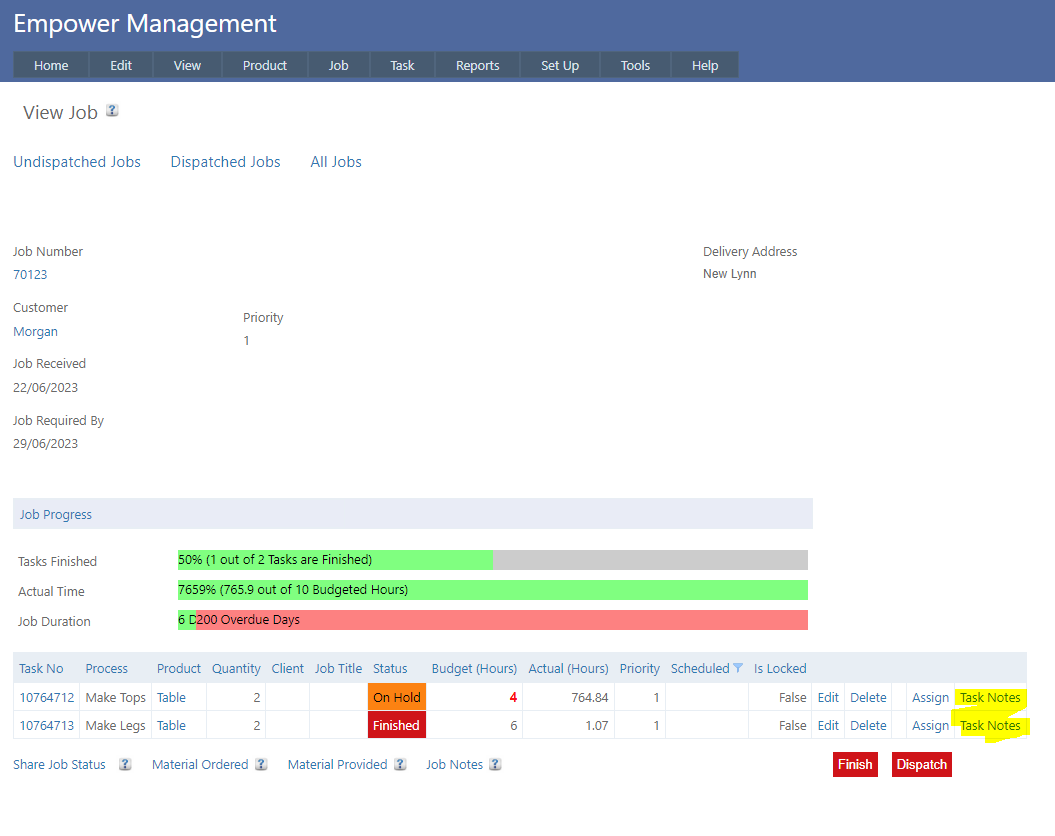Open the Tools menu
The image size is (1055, 836).
635,65
